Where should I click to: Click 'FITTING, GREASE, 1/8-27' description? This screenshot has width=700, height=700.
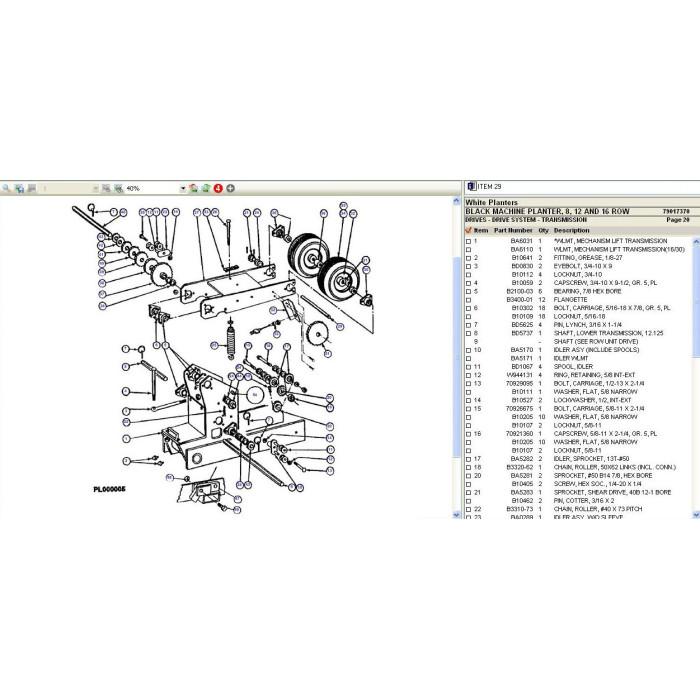click(588, 258)
